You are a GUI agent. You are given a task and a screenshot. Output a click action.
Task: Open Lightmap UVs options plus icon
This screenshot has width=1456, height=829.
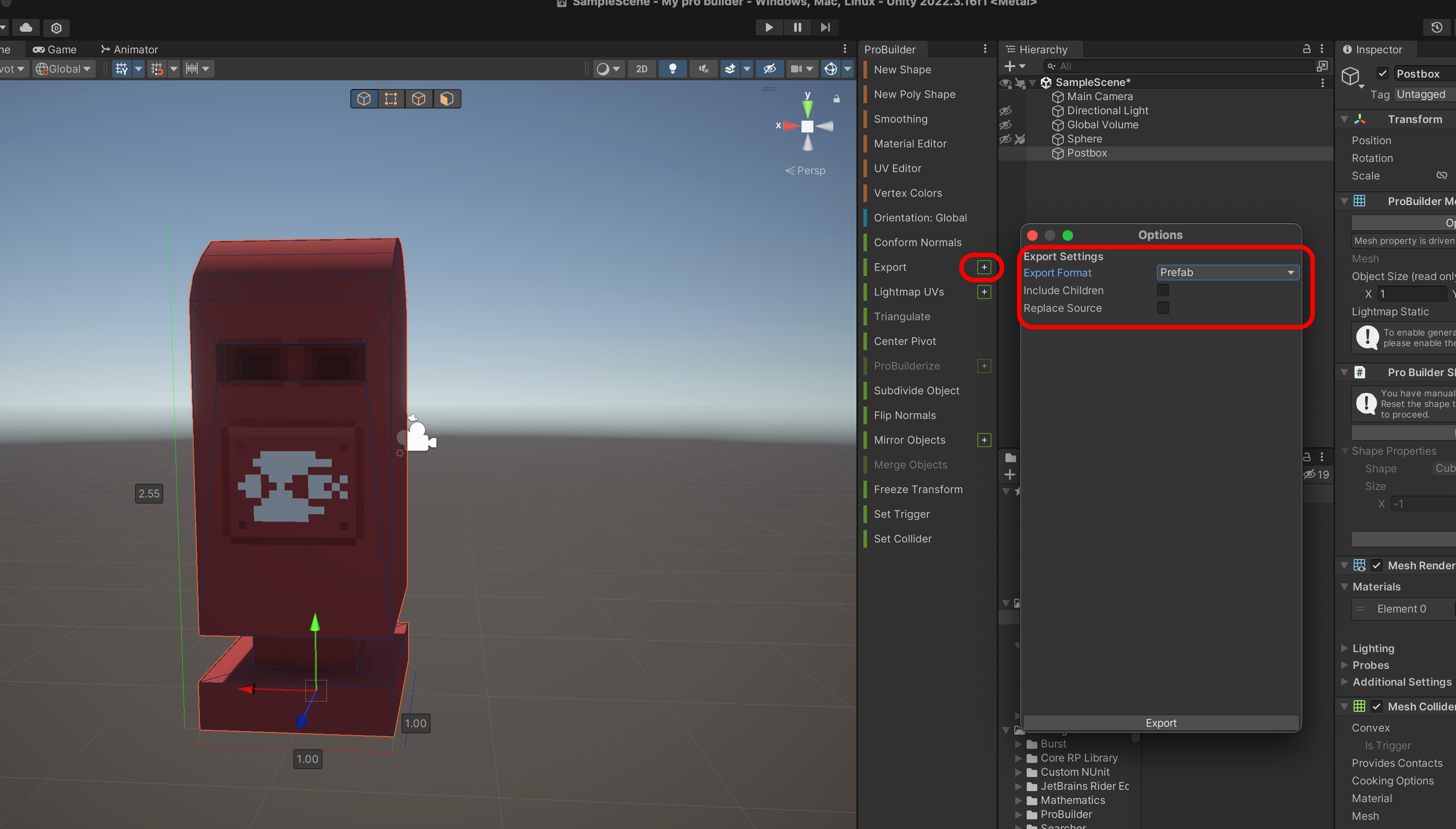point(984,292)
